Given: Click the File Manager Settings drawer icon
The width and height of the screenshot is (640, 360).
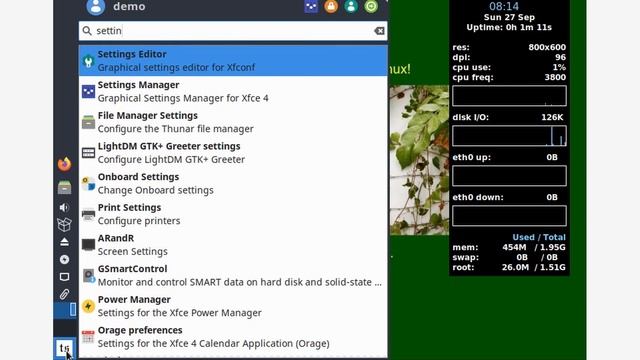Looking at the screenshot, I should tap(88, 122).
